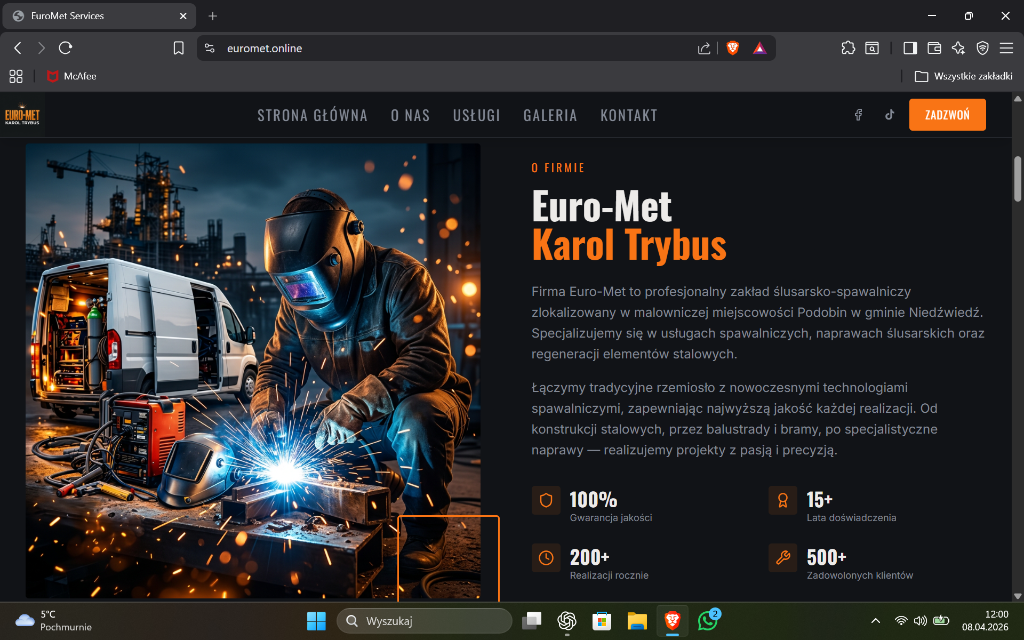Open volume control in system tray
1024x640 pixels.
coord(920,620)
